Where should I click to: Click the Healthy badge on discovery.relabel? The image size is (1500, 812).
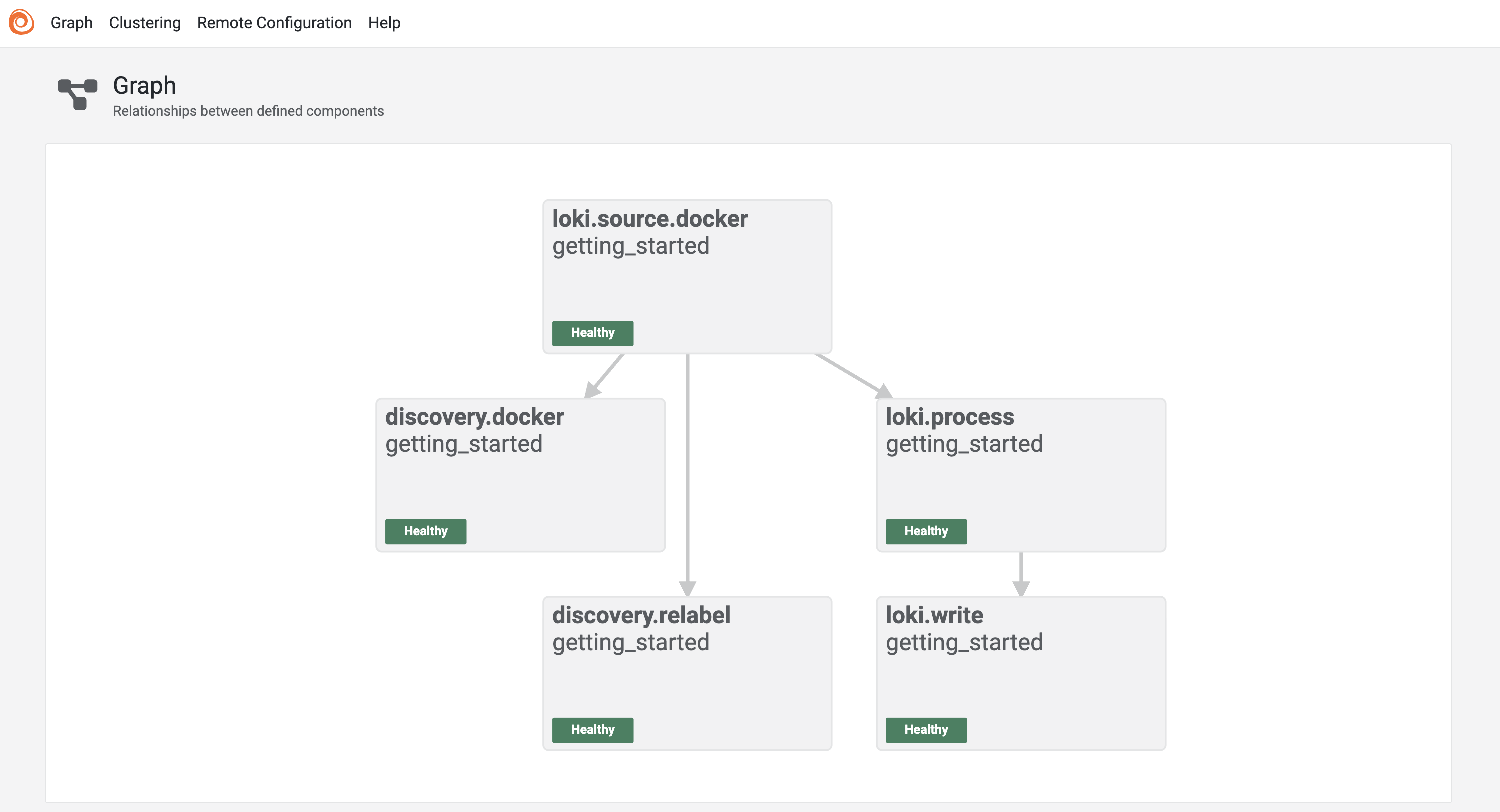(x=592, y=729)
